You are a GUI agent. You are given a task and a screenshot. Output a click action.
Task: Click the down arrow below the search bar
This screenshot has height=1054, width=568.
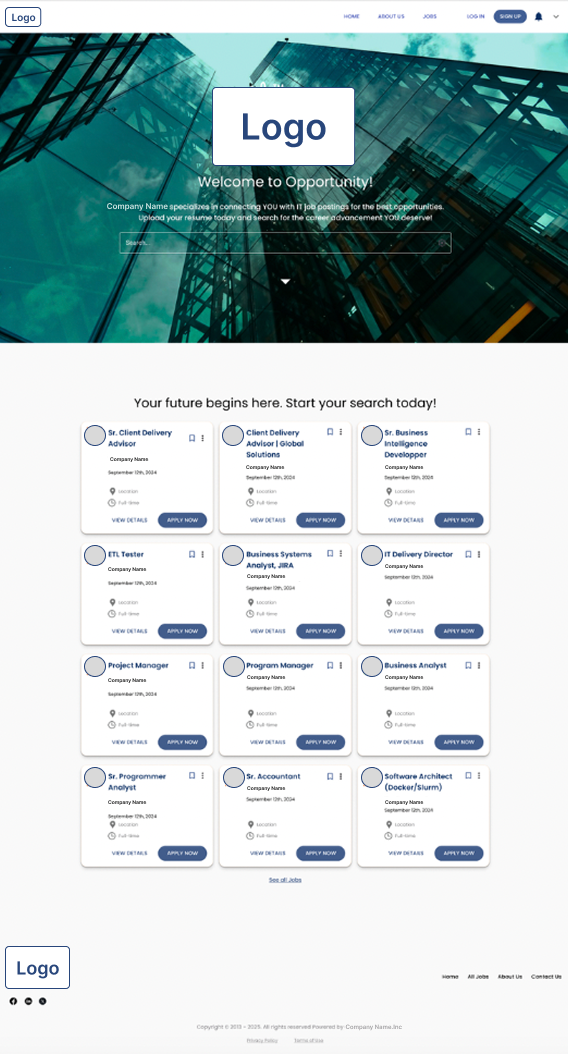coord(285,282)
